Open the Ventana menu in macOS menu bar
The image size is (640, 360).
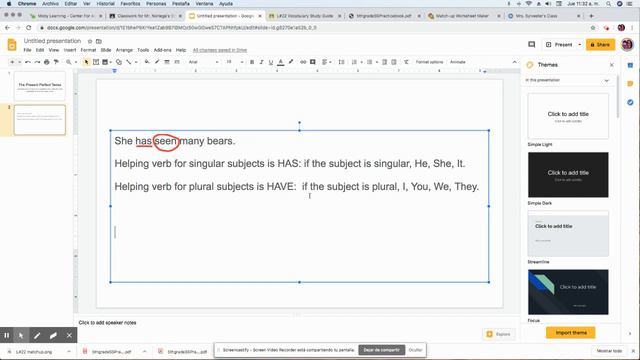coord(204,4)
